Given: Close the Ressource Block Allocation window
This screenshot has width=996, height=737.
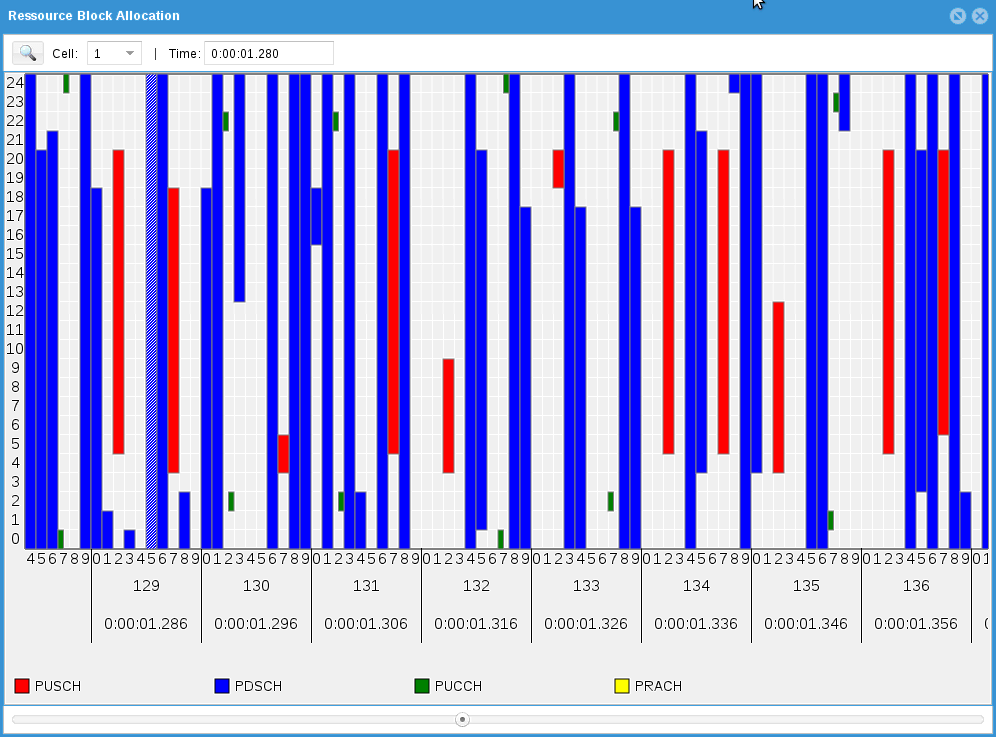Looking at the screenshot, I should pyautogui.click(x=979, y=16).
